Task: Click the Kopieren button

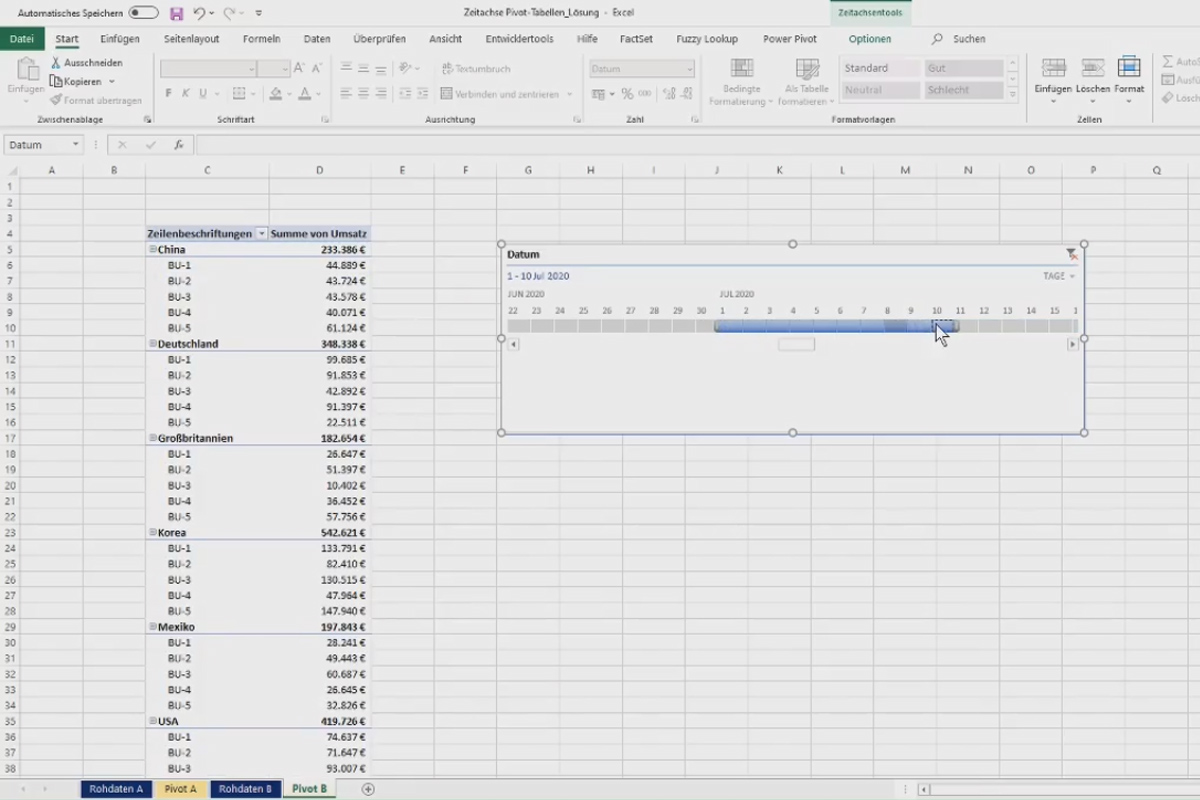Action: coord(76,81)
